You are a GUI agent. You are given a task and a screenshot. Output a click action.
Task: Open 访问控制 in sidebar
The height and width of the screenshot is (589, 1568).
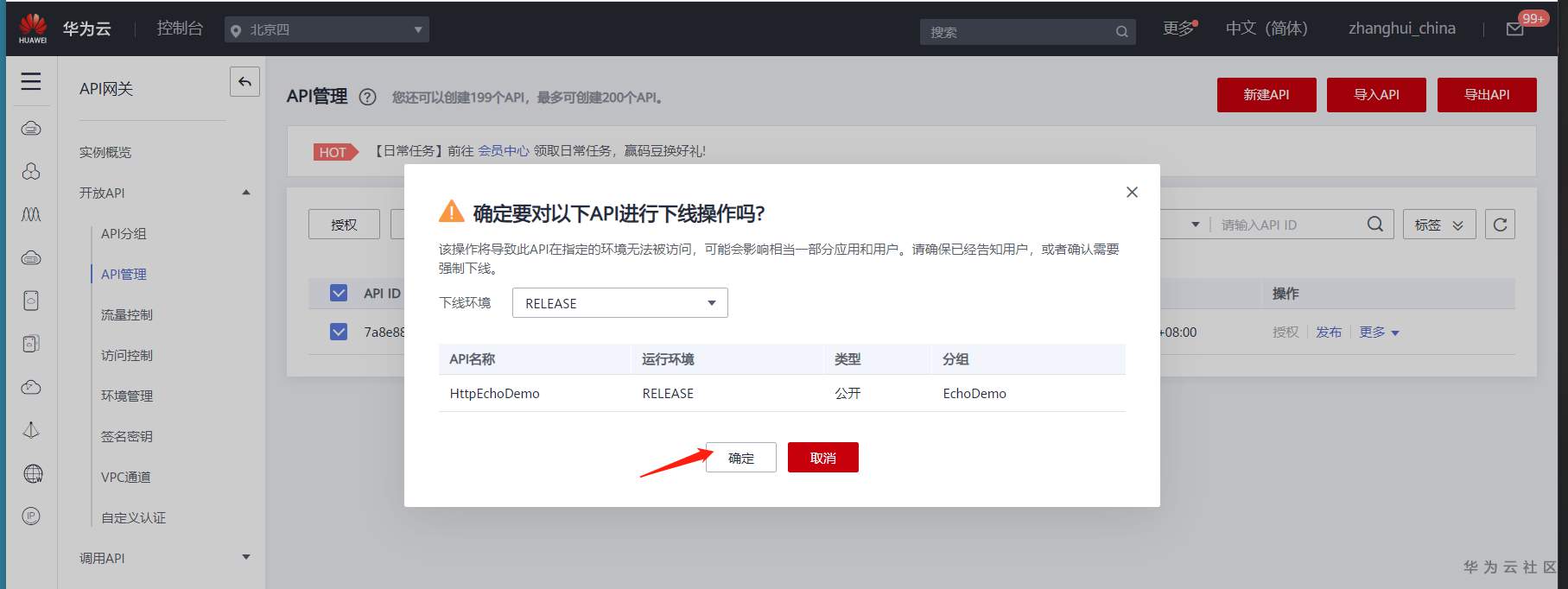(x=127, y=355)
